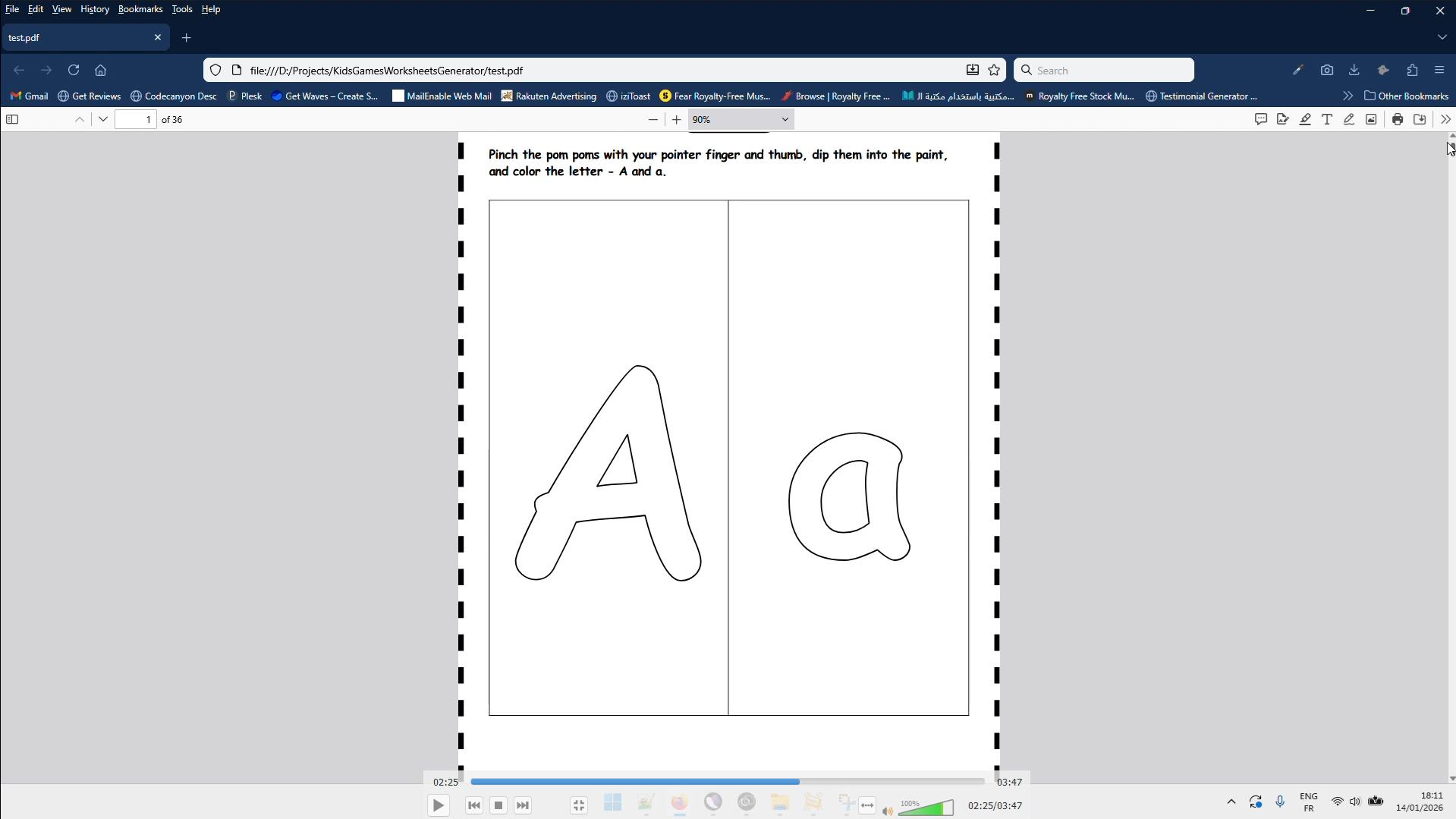Open the Gmail bookmark
The height and width of the screenshot is (819, 1456).
30,96
